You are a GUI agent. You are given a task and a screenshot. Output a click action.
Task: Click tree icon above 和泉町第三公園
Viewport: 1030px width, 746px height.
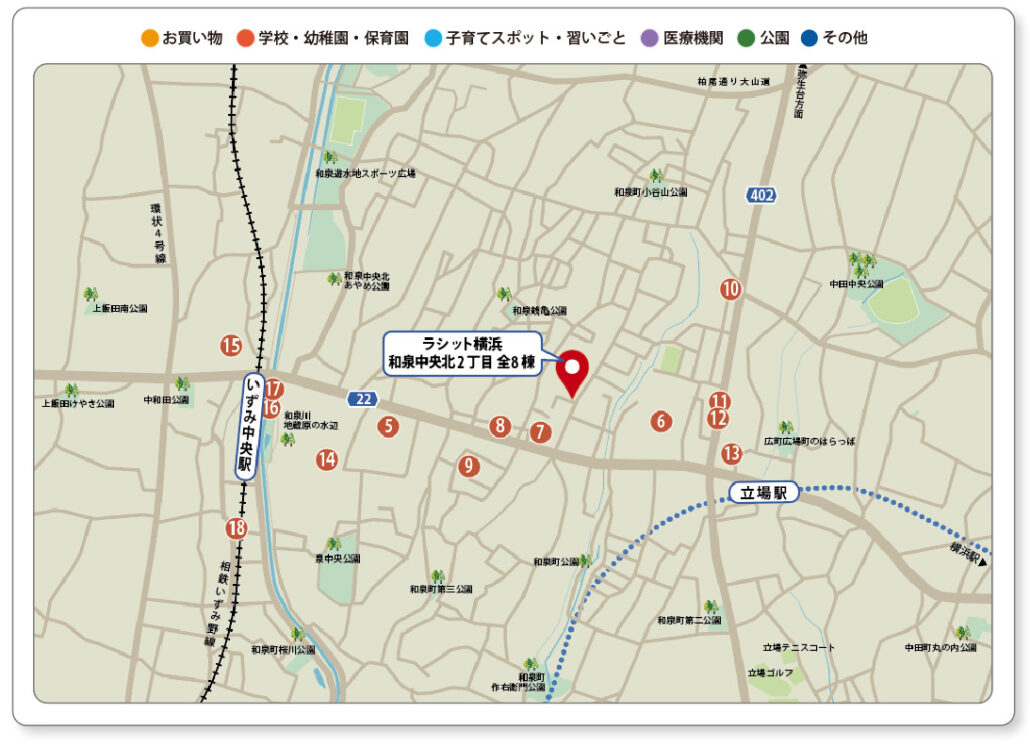(x=438, y=576)
